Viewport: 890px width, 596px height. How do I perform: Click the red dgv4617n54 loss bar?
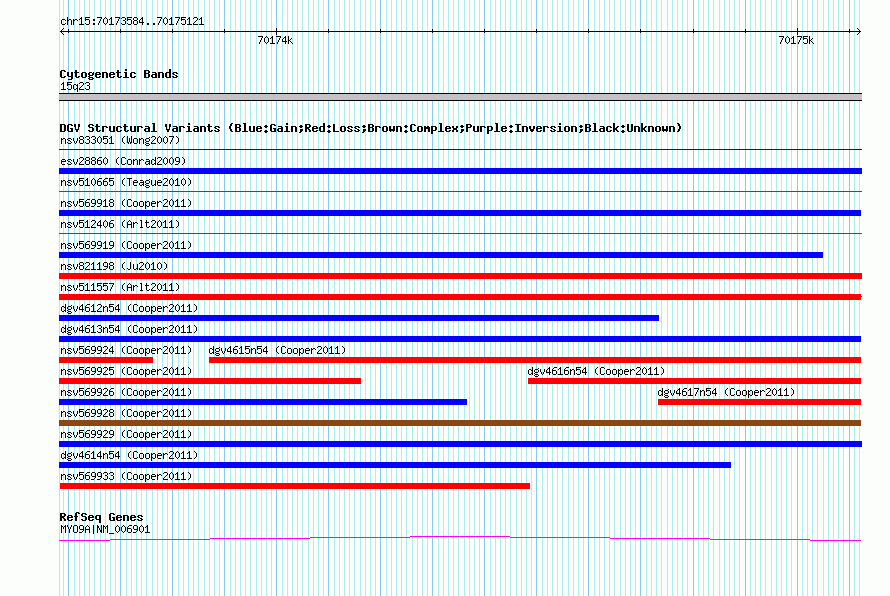pos(759,402)
